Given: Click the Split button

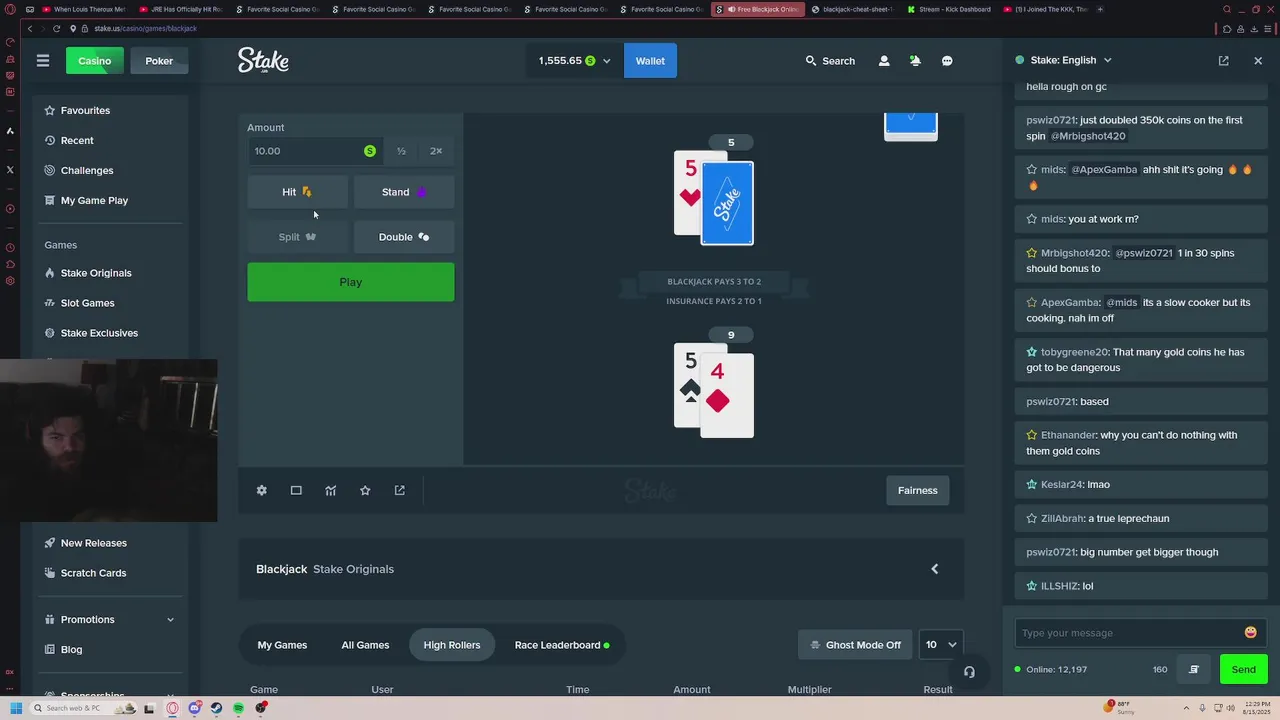Looking at the screenshot, I should click(x=297, y=237).
